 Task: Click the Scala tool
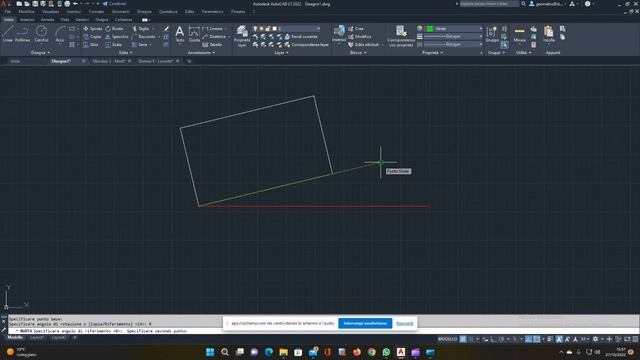tap(113, 44)
